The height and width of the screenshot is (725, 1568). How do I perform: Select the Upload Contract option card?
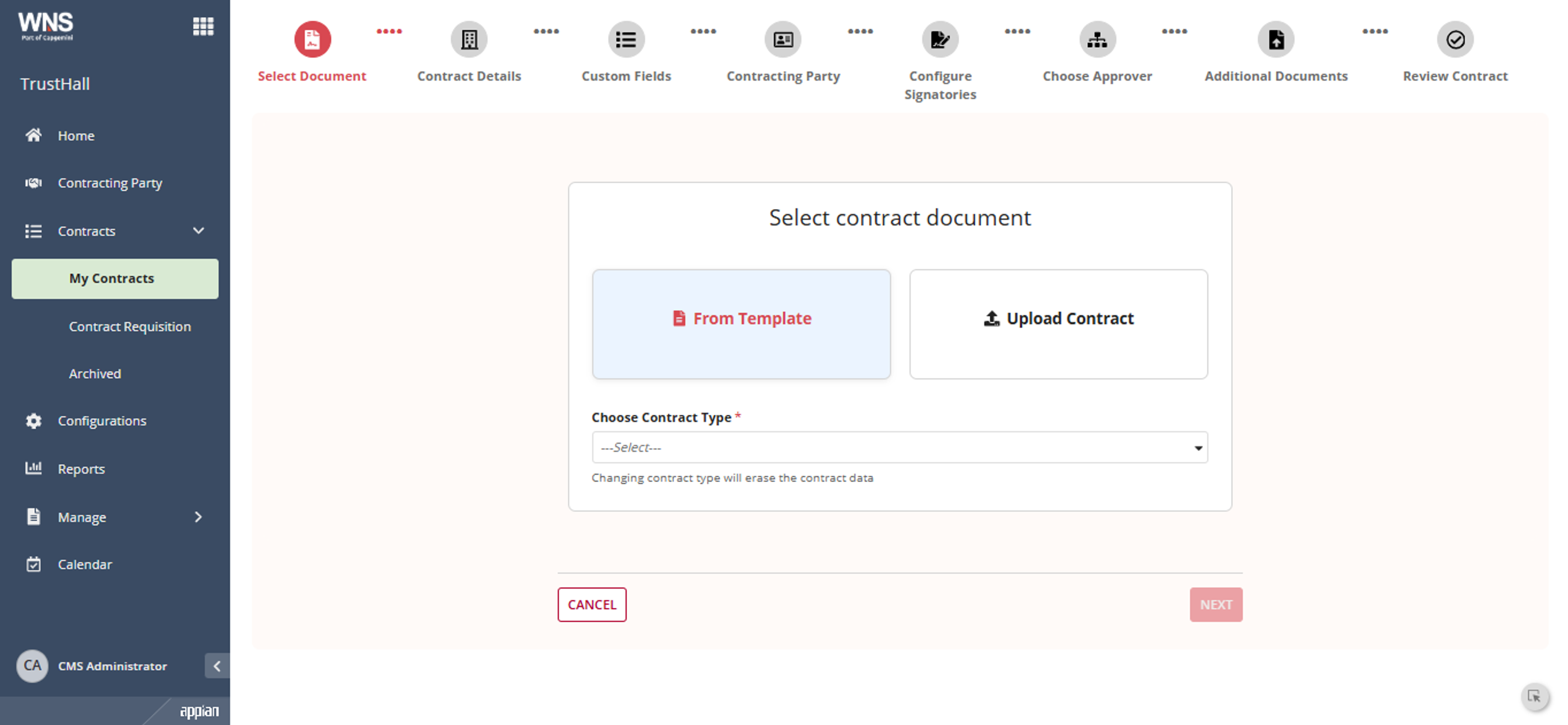1058,324
